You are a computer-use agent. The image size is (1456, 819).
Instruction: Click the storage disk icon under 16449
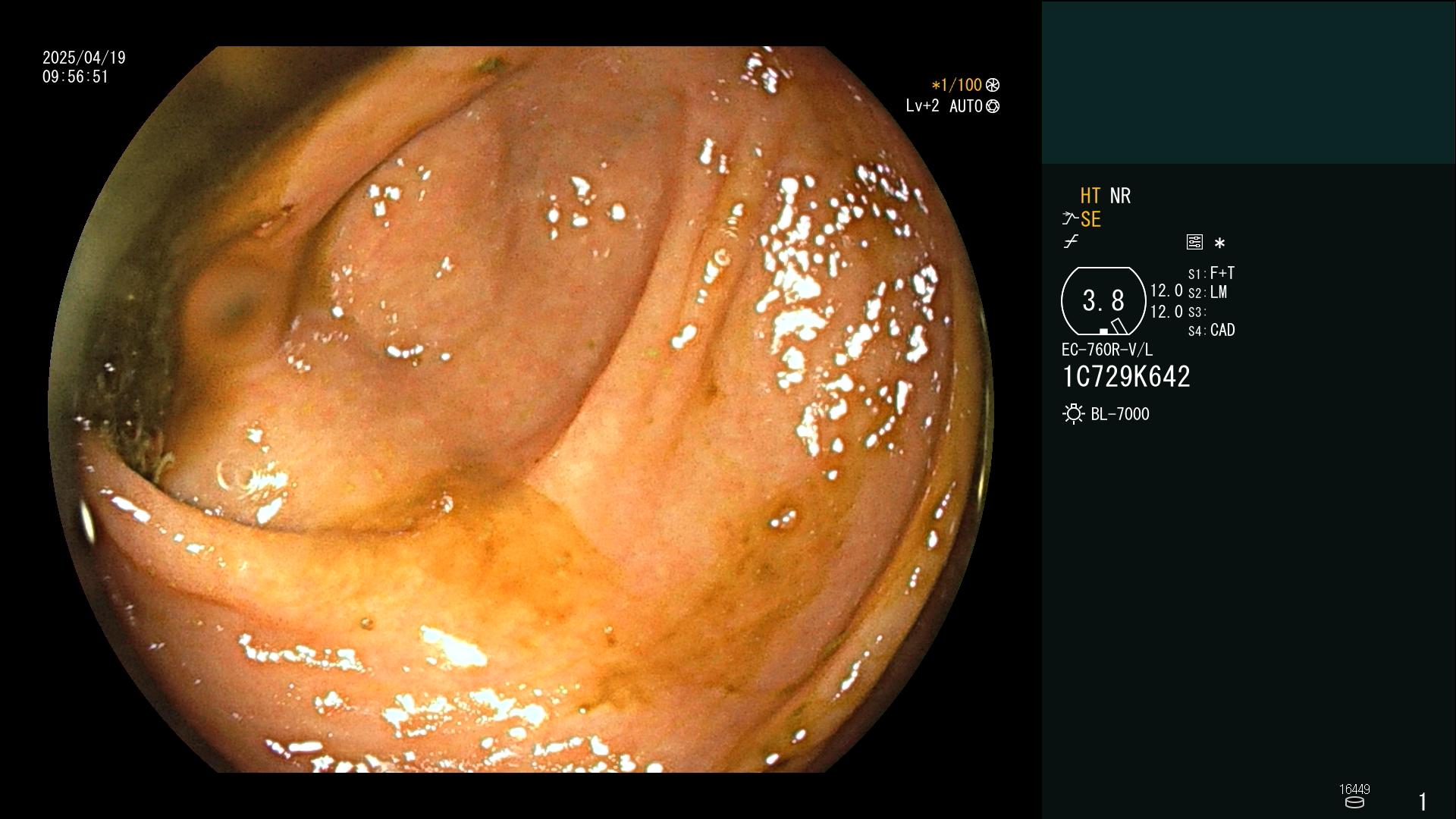click(1354, 802)
